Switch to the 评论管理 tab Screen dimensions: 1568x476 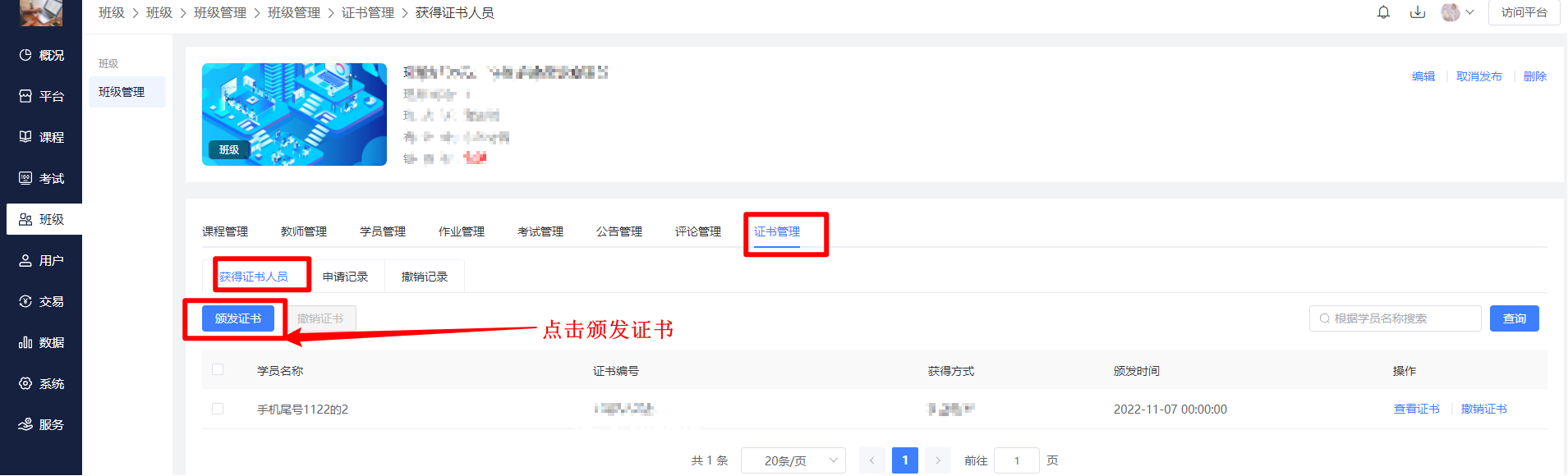click(698, 231)
